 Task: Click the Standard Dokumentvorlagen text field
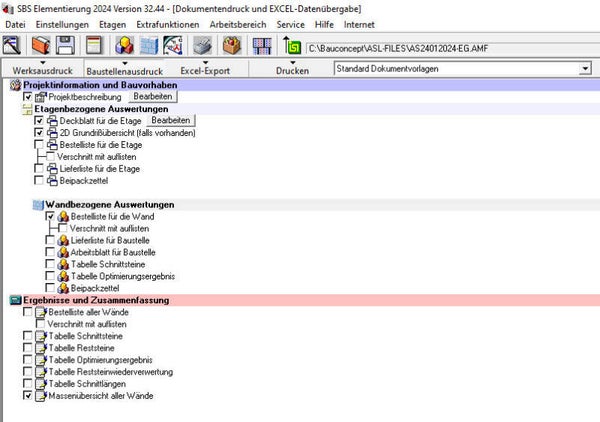[x=457, y=69]
